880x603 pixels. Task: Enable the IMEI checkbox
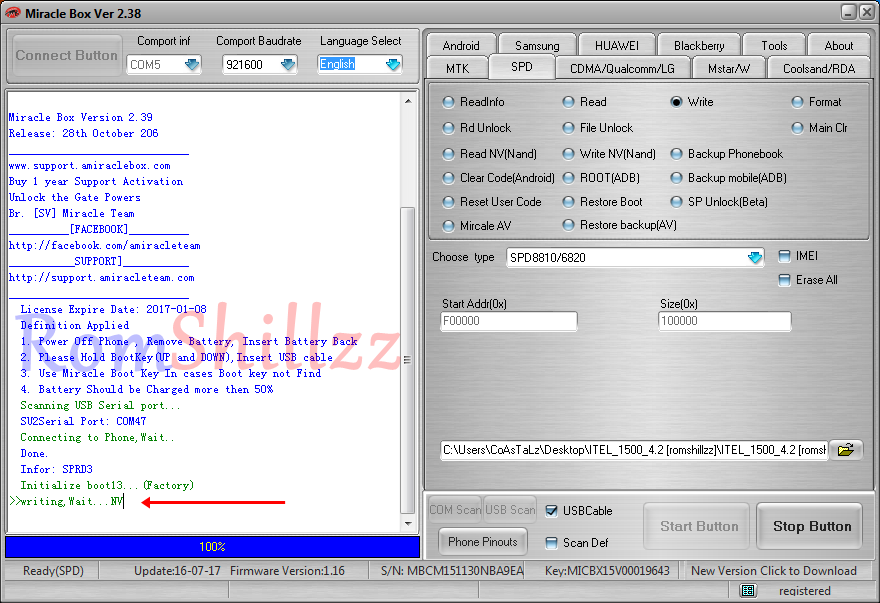[x=798, y=256]
